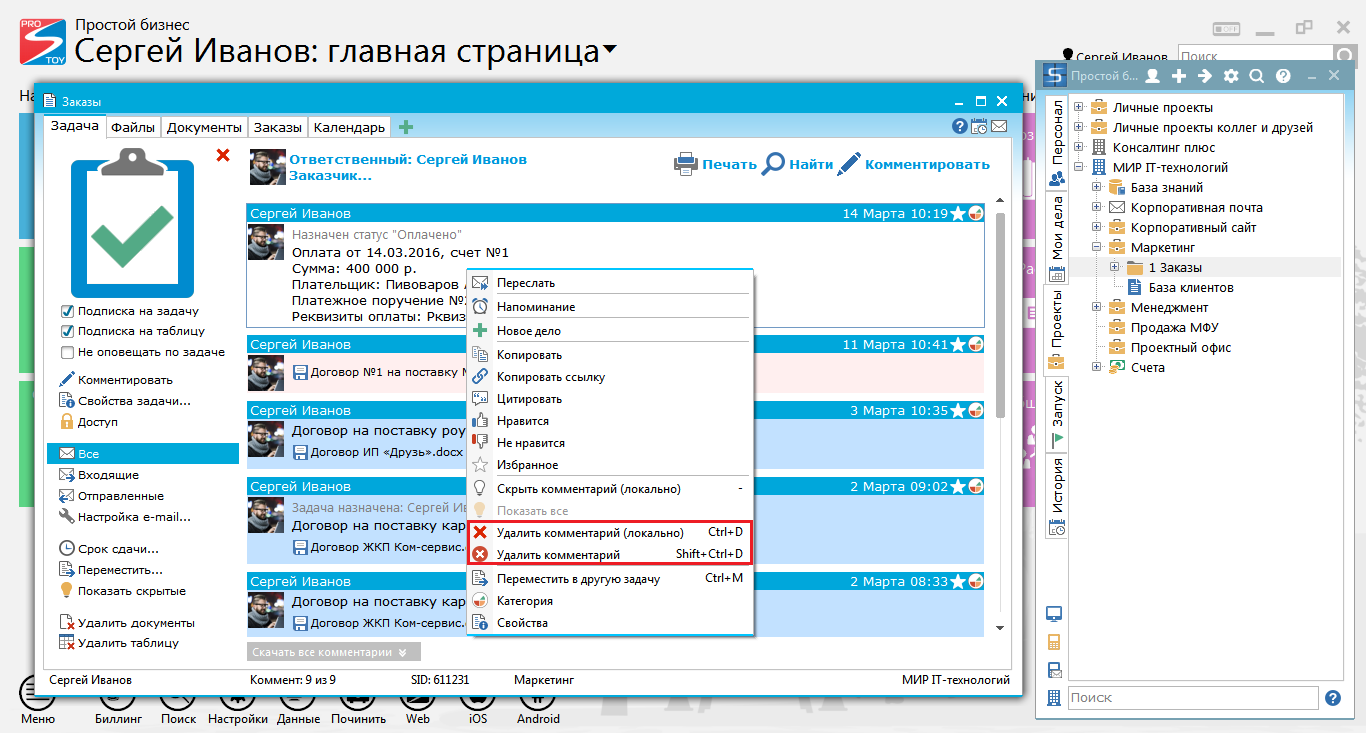Click star icon on 14 Марта 10:19 comment
Image resolution: width=1366 pixels, height=733 pixels.
(957, 213)
